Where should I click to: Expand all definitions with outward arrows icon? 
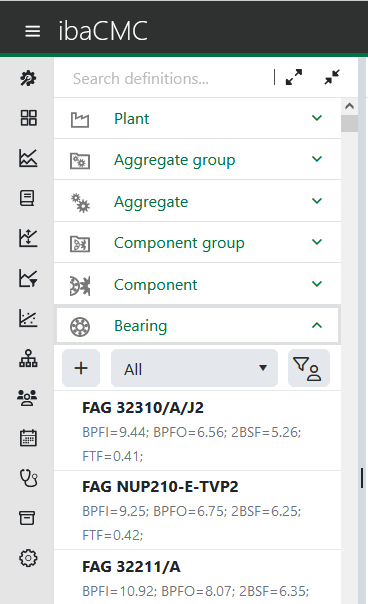tap(294, 77)
